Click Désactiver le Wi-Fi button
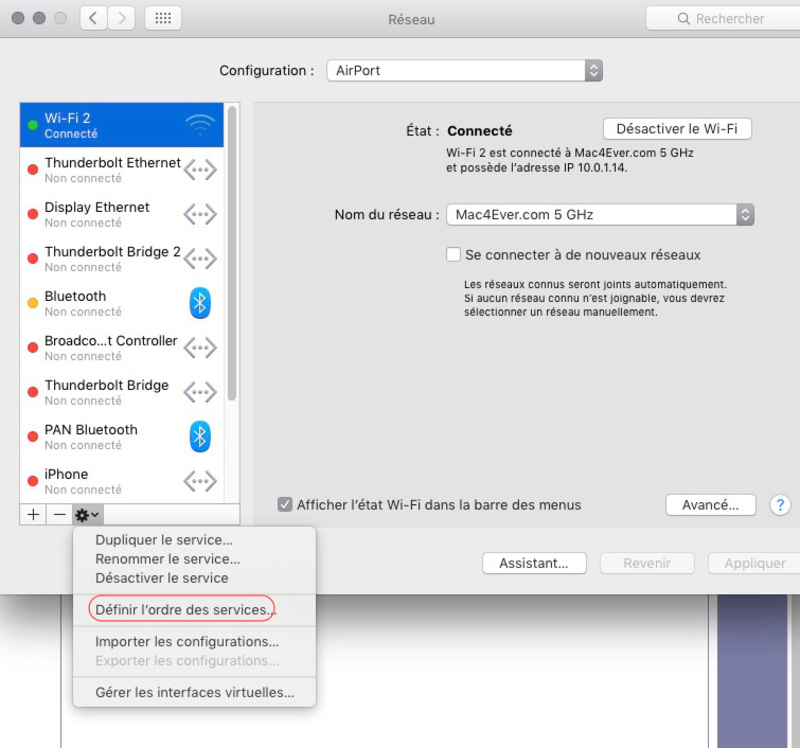The height and width of the screenshot is (748, 800). pos(677,129)
